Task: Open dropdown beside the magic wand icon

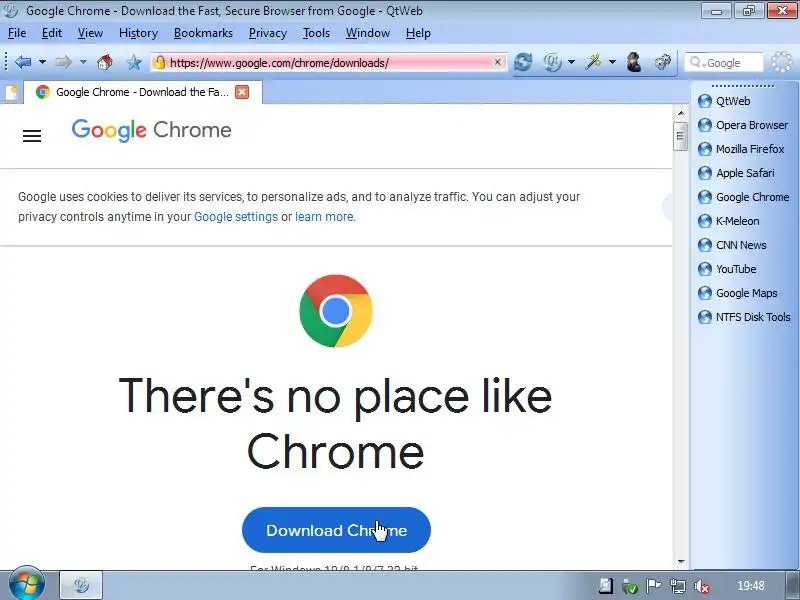Action: click(x=612, y=62)
